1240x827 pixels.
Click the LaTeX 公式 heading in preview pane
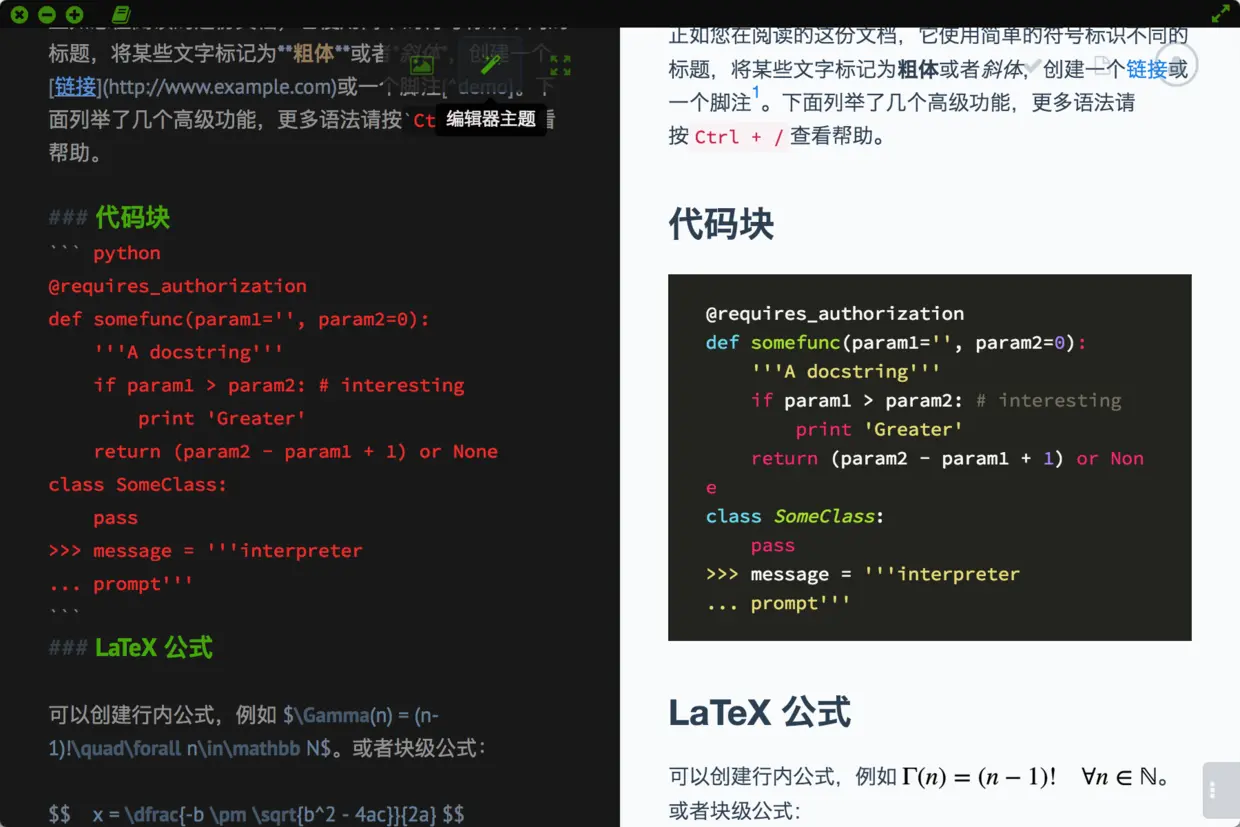[759, 712]
